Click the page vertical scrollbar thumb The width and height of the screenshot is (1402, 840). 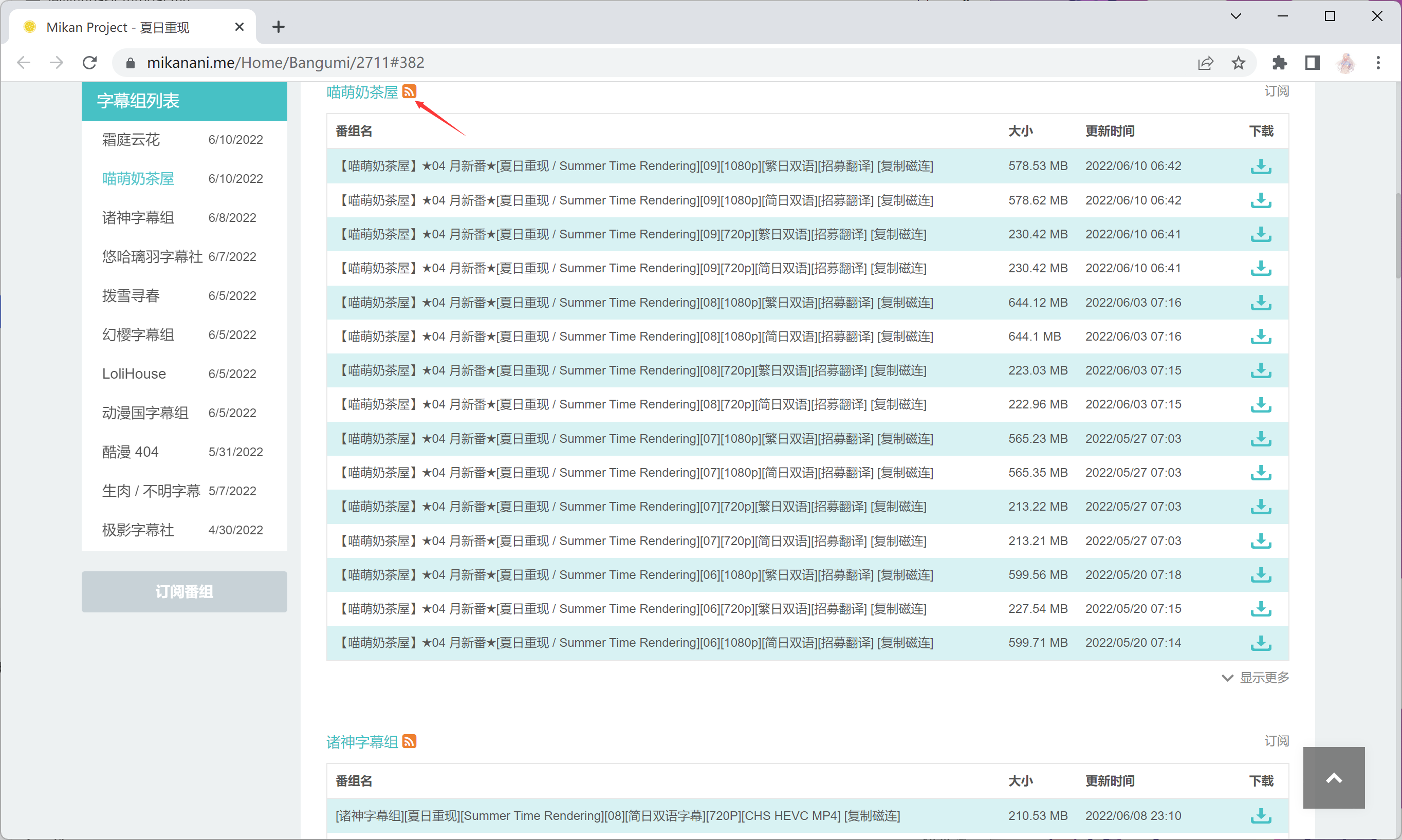coord(1397,235)
